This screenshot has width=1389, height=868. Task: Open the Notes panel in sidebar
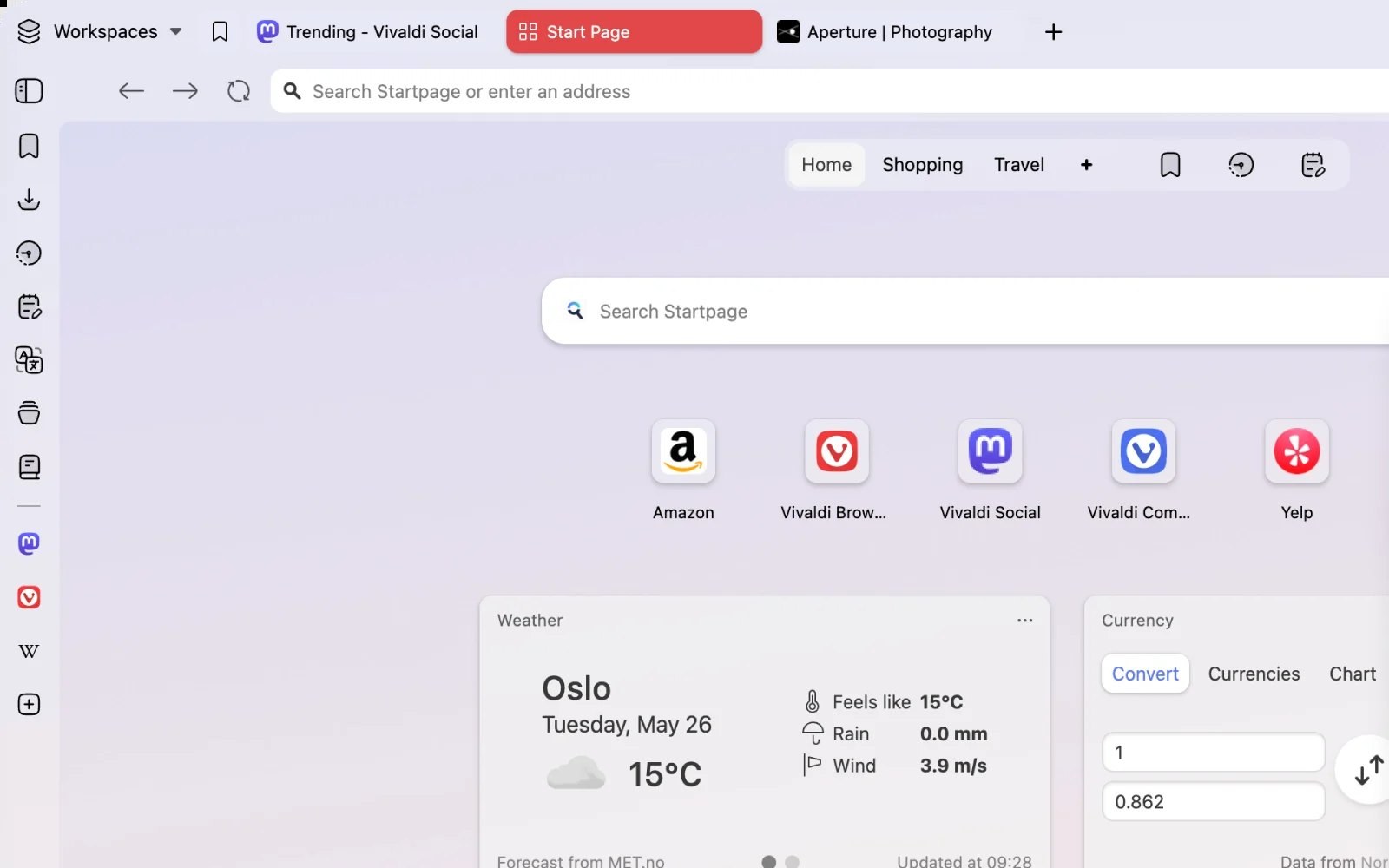[x=29, y=306]
